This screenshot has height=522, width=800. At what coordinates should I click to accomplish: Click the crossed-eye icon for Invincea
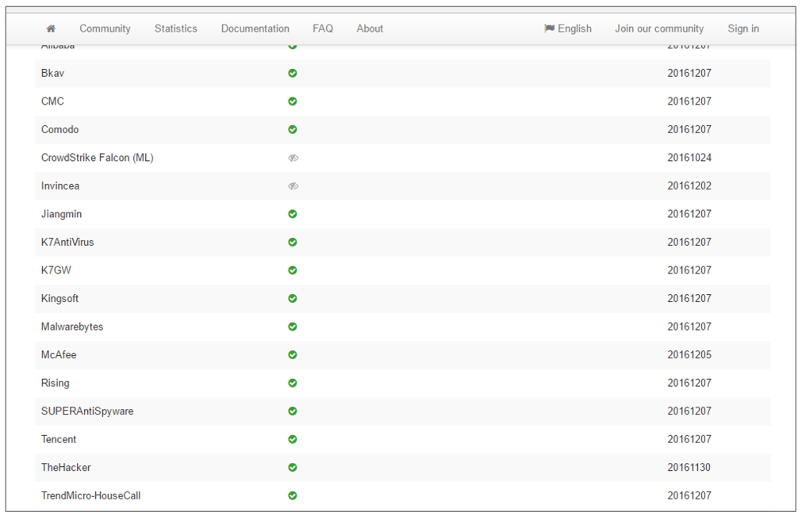(x=293, y=186)
